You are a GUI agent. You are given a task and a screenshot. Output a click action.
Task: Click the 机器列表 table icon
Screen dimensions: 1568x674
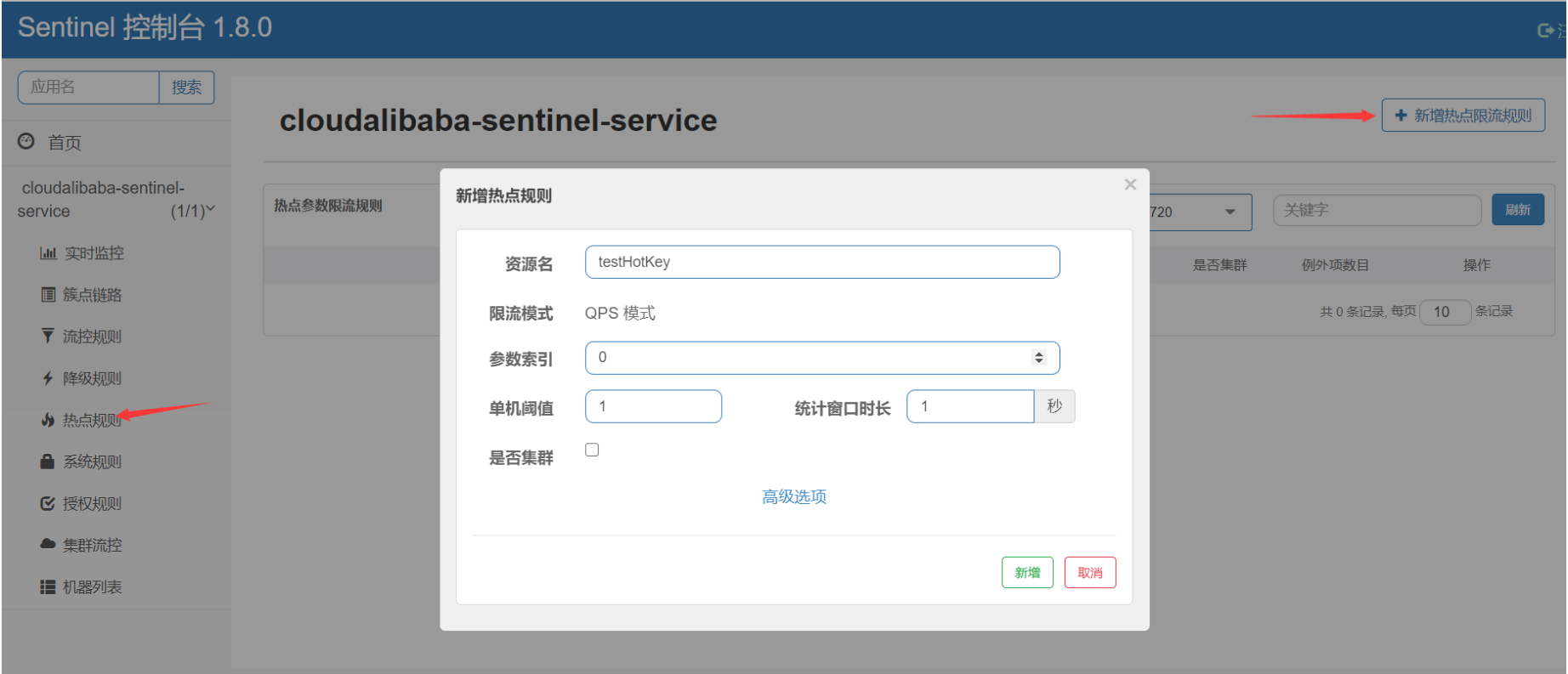coord(48,587)
